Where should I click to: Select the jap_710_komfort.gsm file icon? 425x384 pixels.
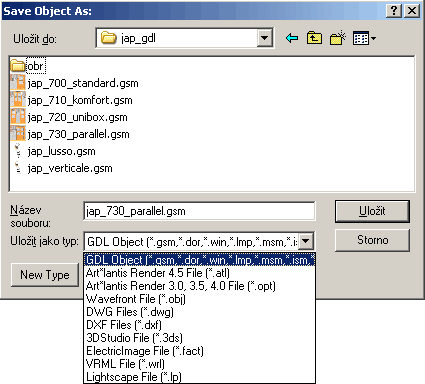point(18,100)
